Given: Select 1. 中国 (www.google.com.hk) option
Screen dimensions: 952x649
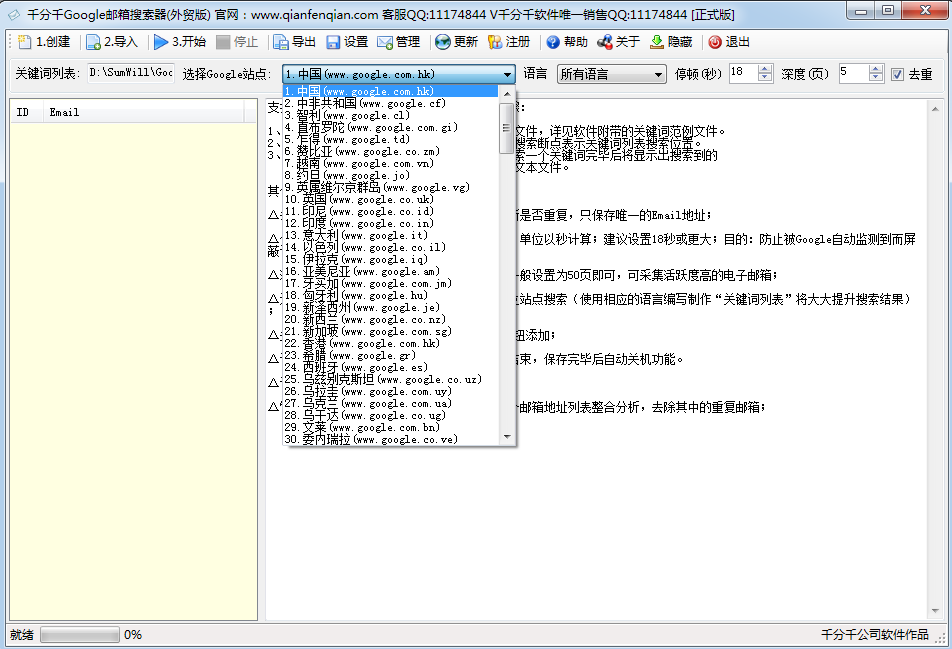Looking at the screenshot, I should click(390, 91).
